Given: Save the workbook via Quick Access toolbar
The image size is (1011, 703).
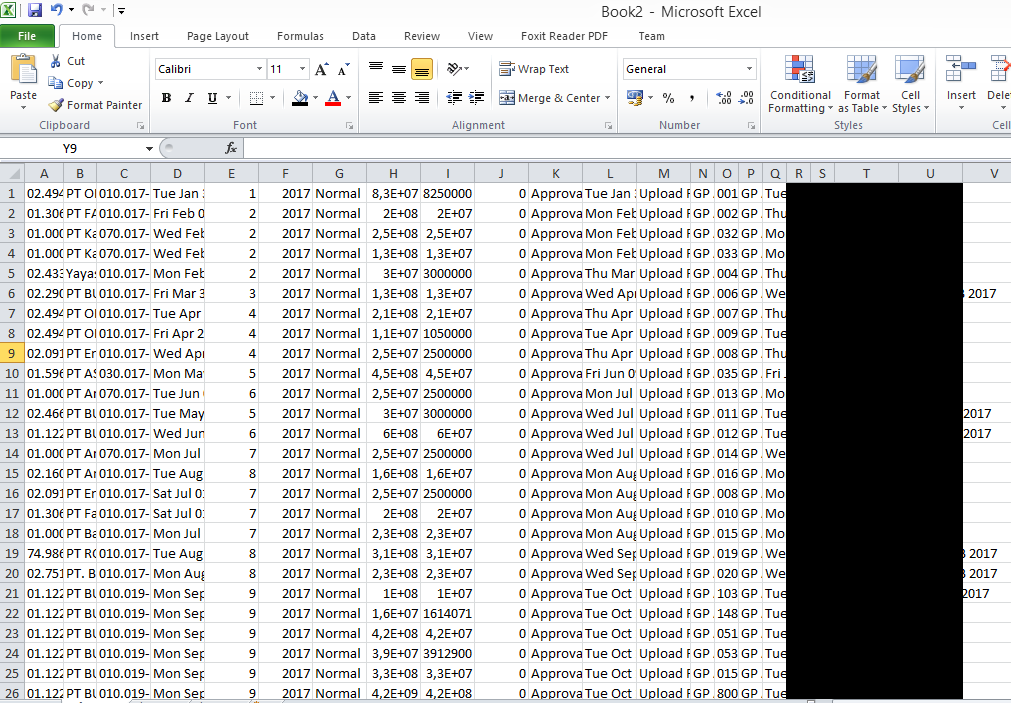Looking at the screenshot, I should coord(33,8).
